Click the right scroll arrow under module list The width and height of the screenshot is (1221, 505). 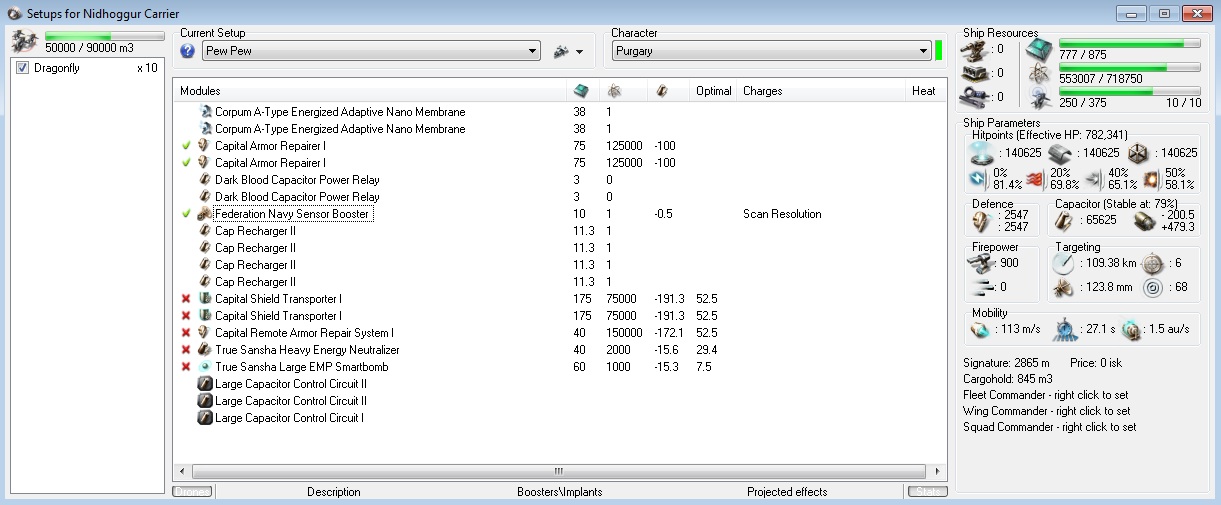click(939, 471)
